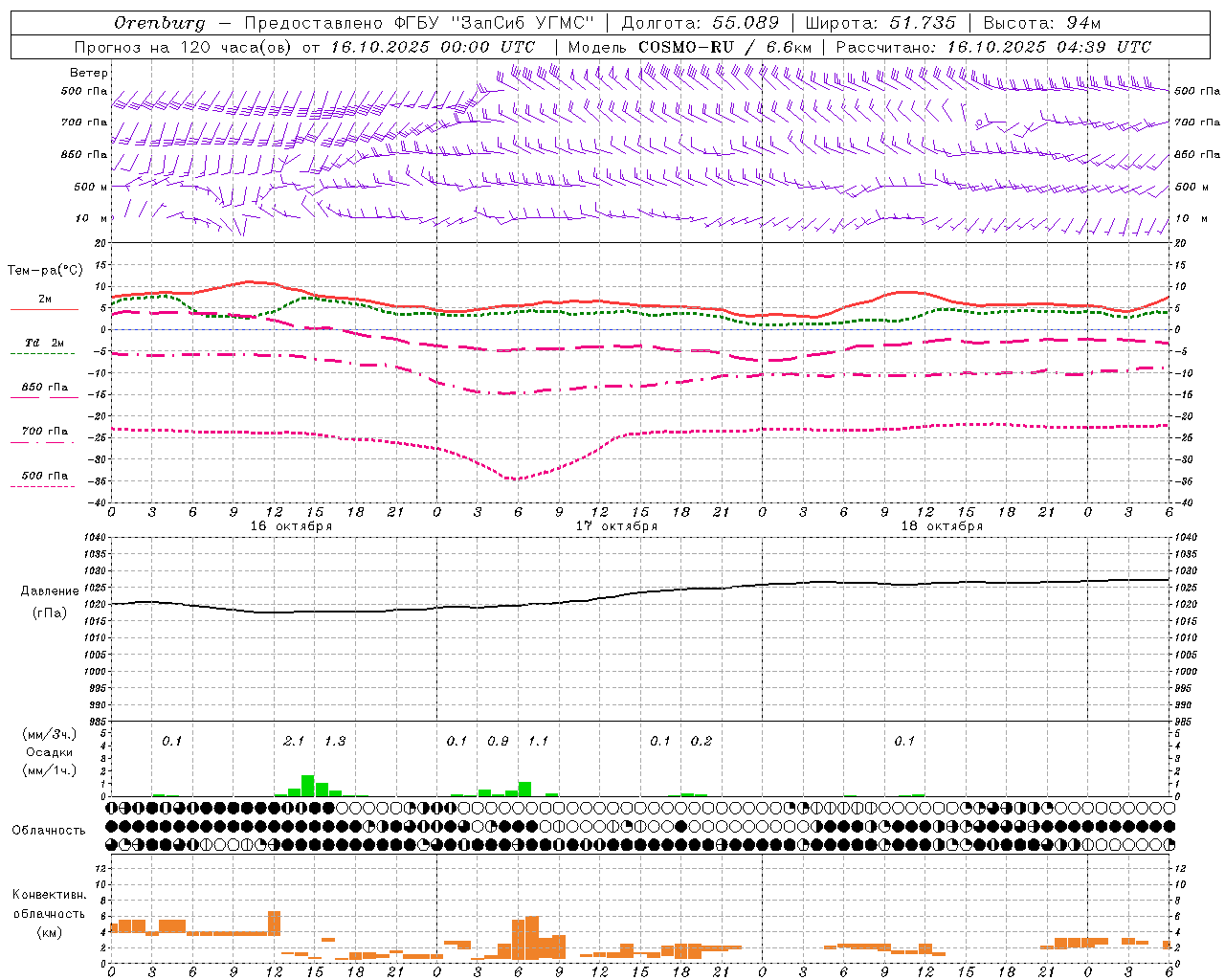This screenshot has width=1225, height=980.
Task: Click the 'Высота: 94м' elevation value
Action: 1042,23
